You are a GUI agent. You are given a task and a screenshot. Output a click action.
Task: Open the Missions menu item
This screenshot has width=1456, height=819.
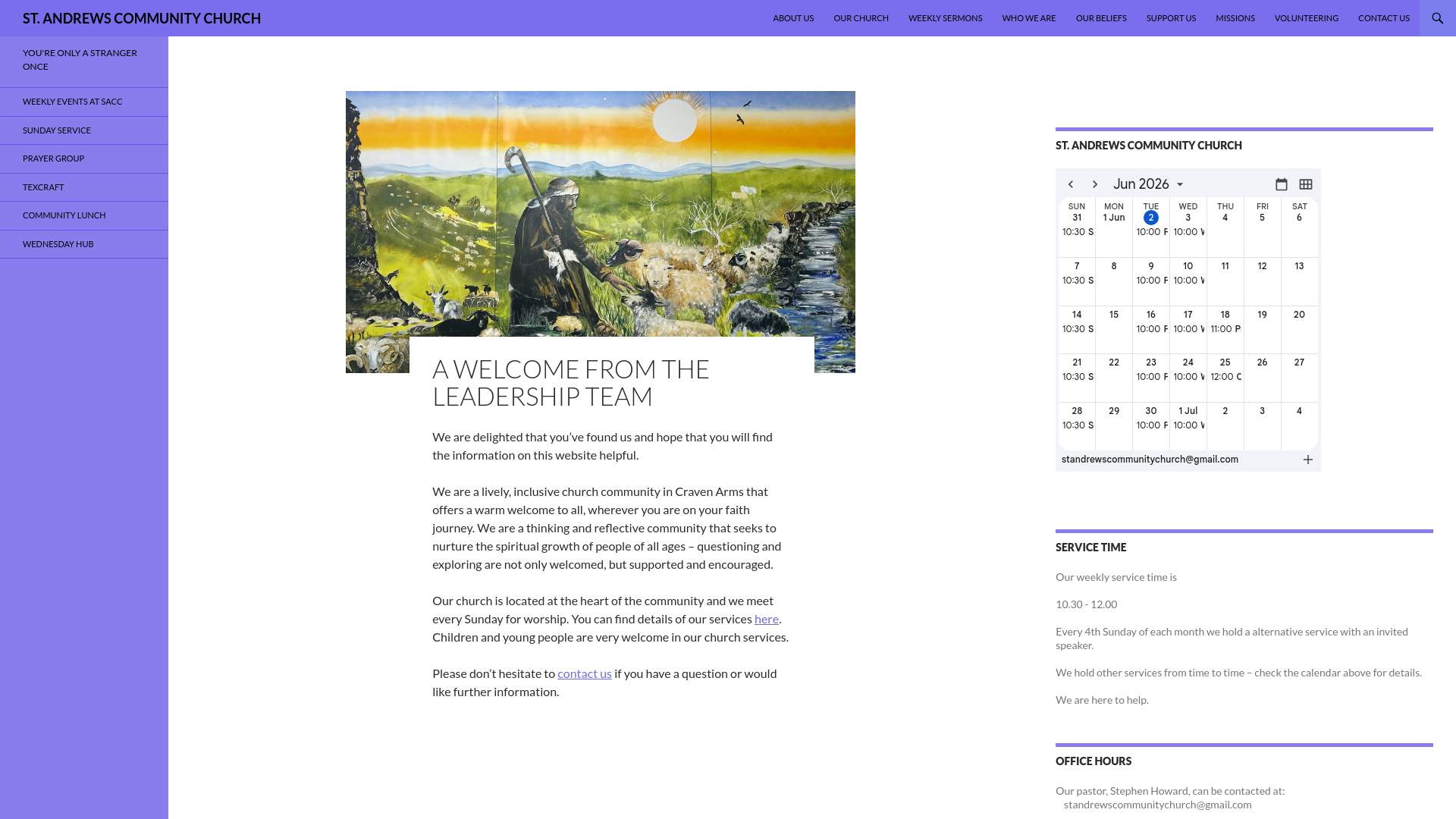click(1235, 18)
